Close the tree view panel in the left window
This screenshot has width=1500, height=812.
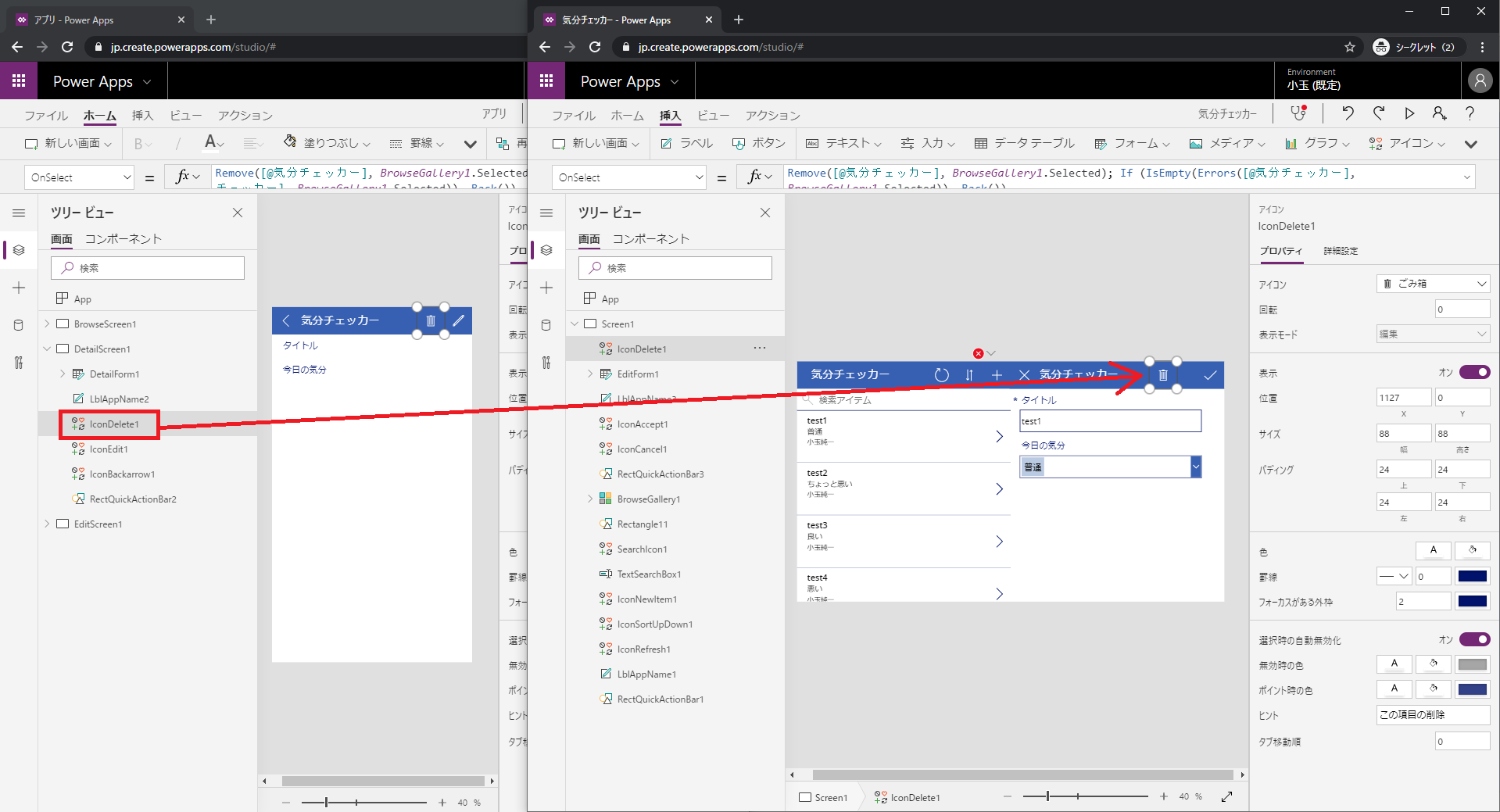pos(238,213)
